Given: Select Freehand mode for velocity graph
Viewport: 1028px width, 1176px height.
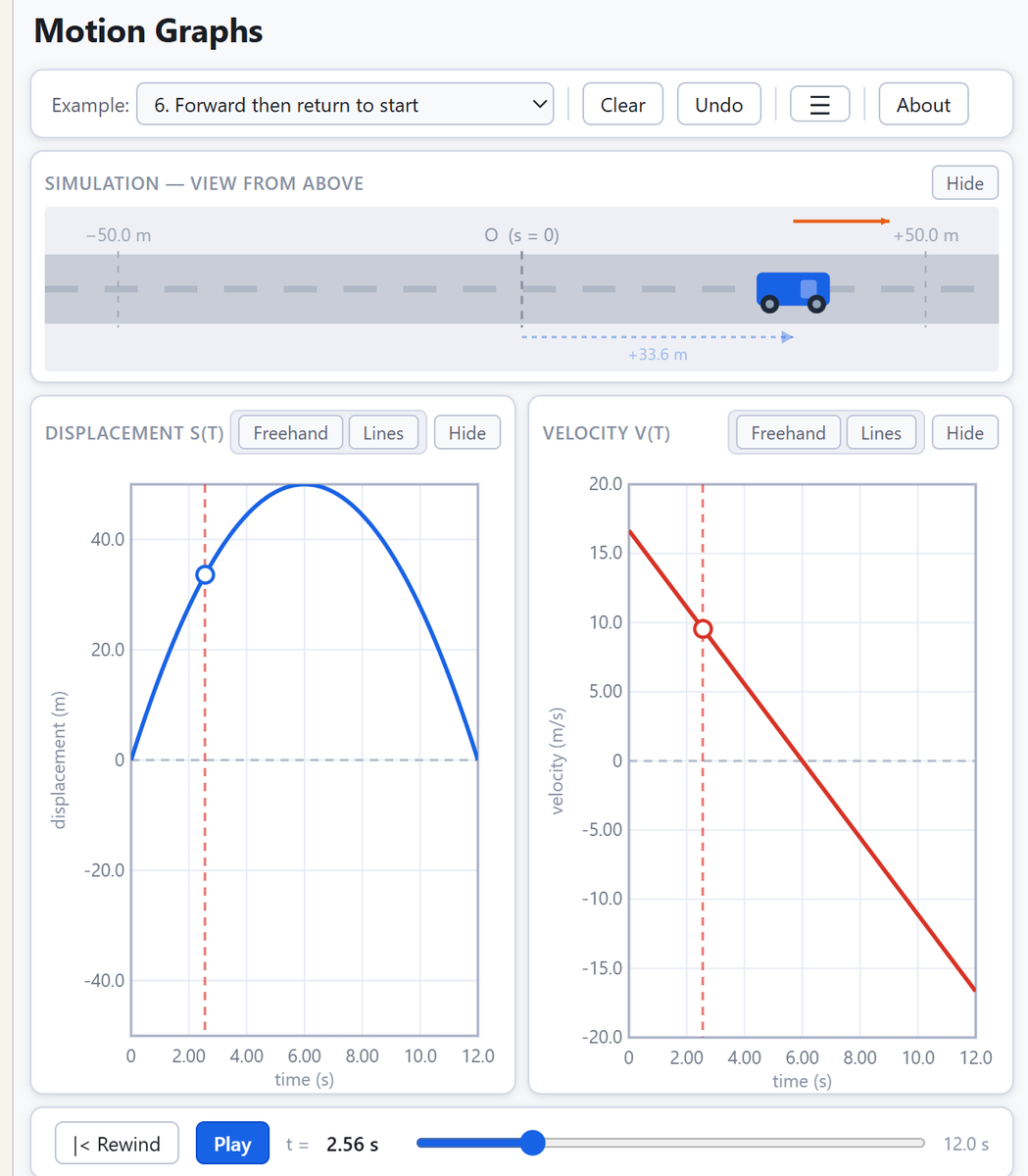Looking at the screenshot, I should pos(788,433).
